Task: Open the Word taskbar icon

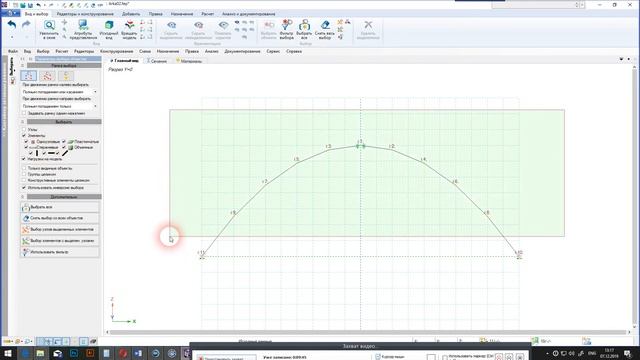Action: 138,353
